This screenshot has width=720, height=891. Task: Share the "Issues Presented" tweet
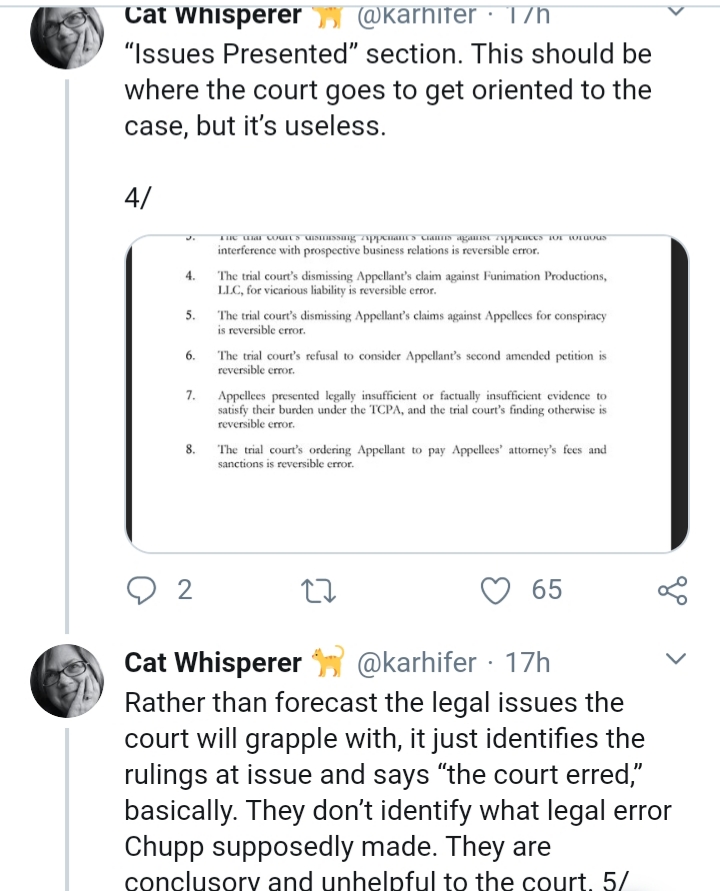click(673, 590)
